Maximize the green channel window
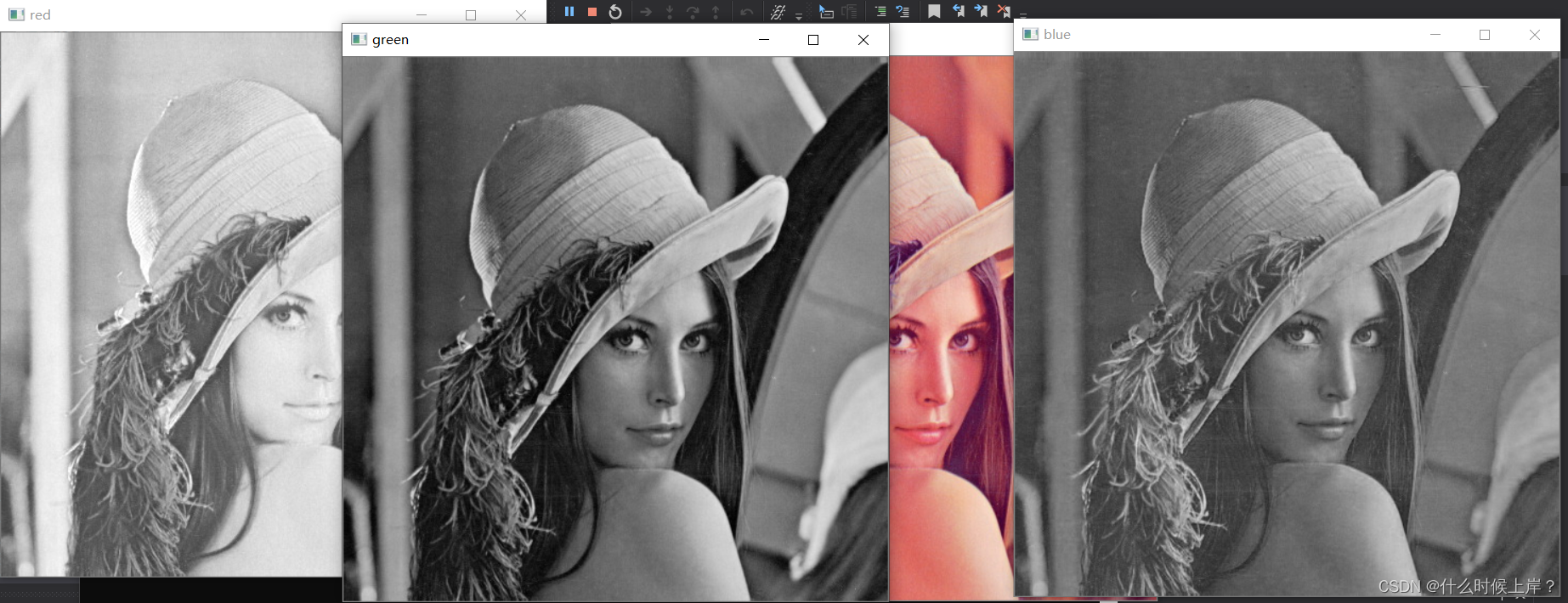 pyautogui.click(x=813, y=40)
